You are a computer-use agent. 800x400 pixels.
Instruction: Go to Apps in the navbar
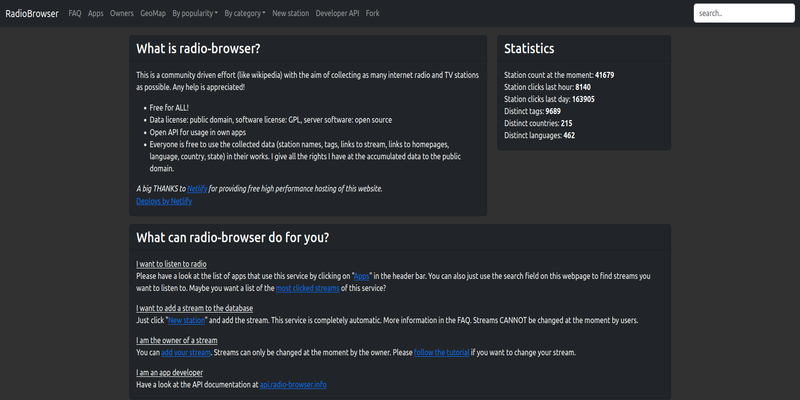95,13
